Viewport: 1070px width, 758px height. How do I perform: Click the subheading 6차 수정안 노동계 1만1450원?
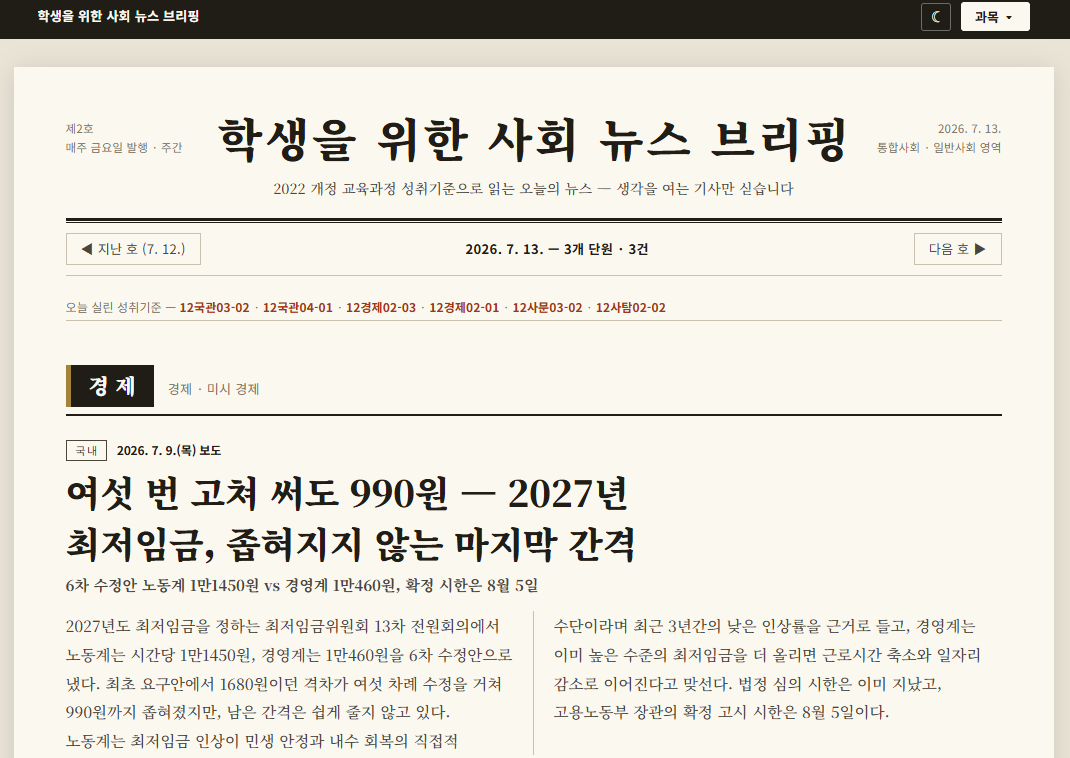tap(302, 585)
